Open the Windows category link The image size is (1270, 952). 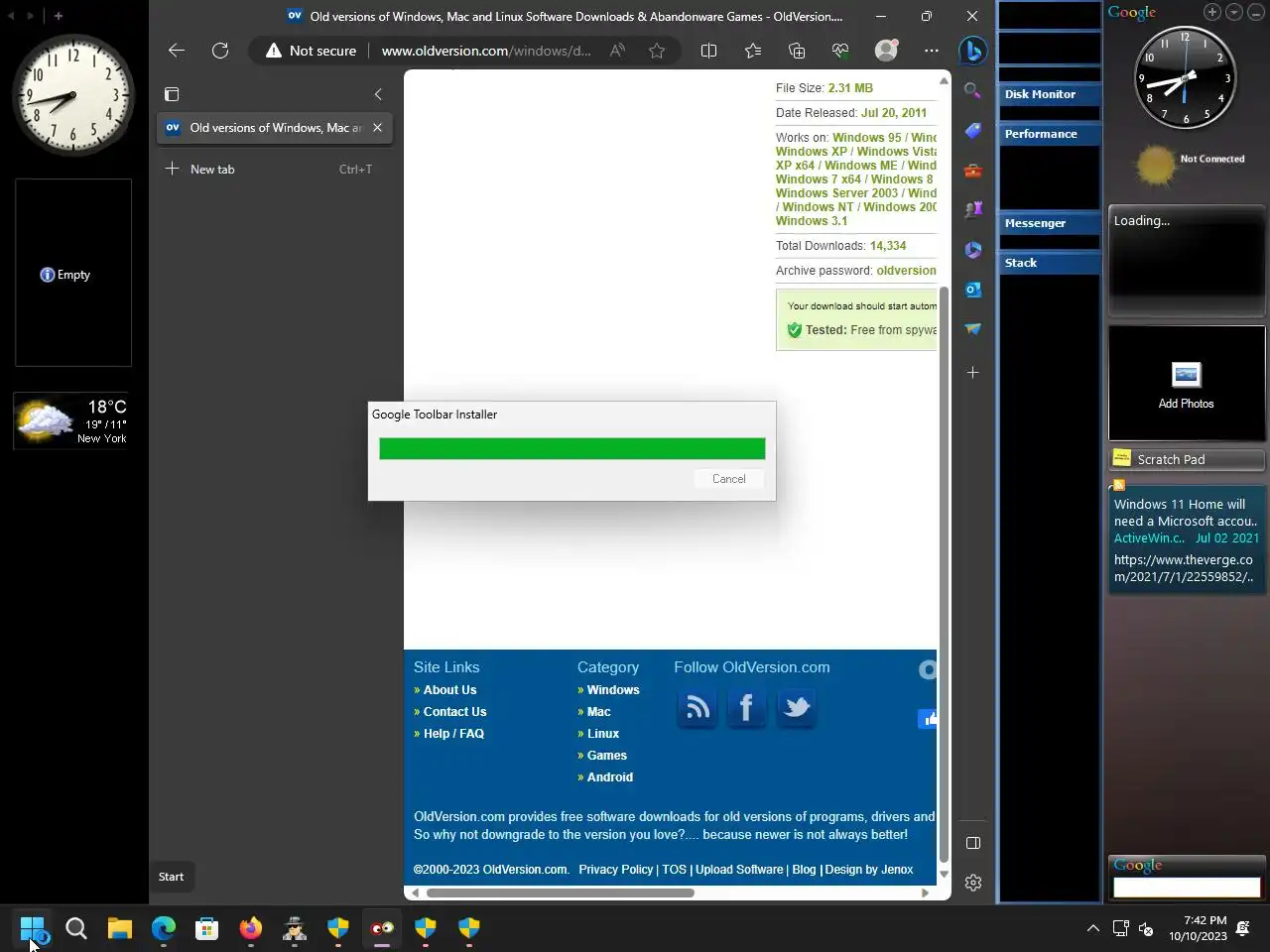pos(613,690)
